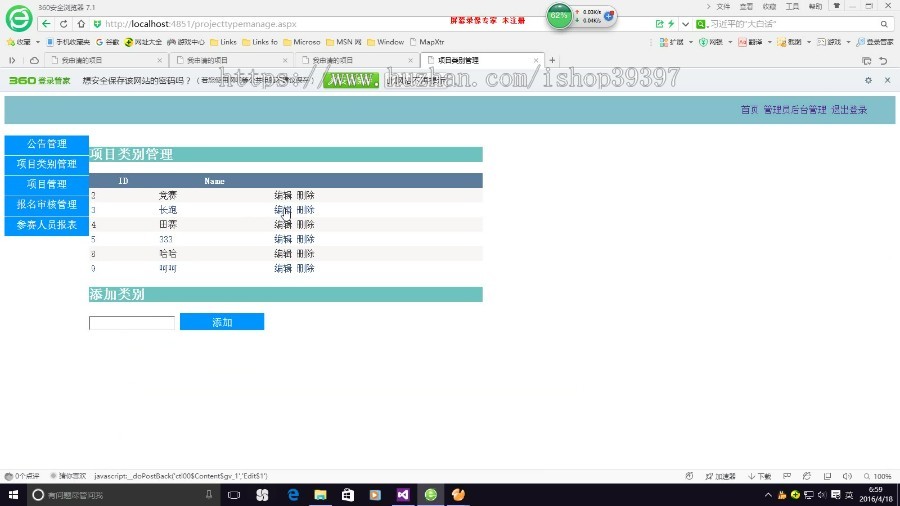900x506 pixels.
Task: Open 公告管理 in the sidebar
Action: click(46, 144)
